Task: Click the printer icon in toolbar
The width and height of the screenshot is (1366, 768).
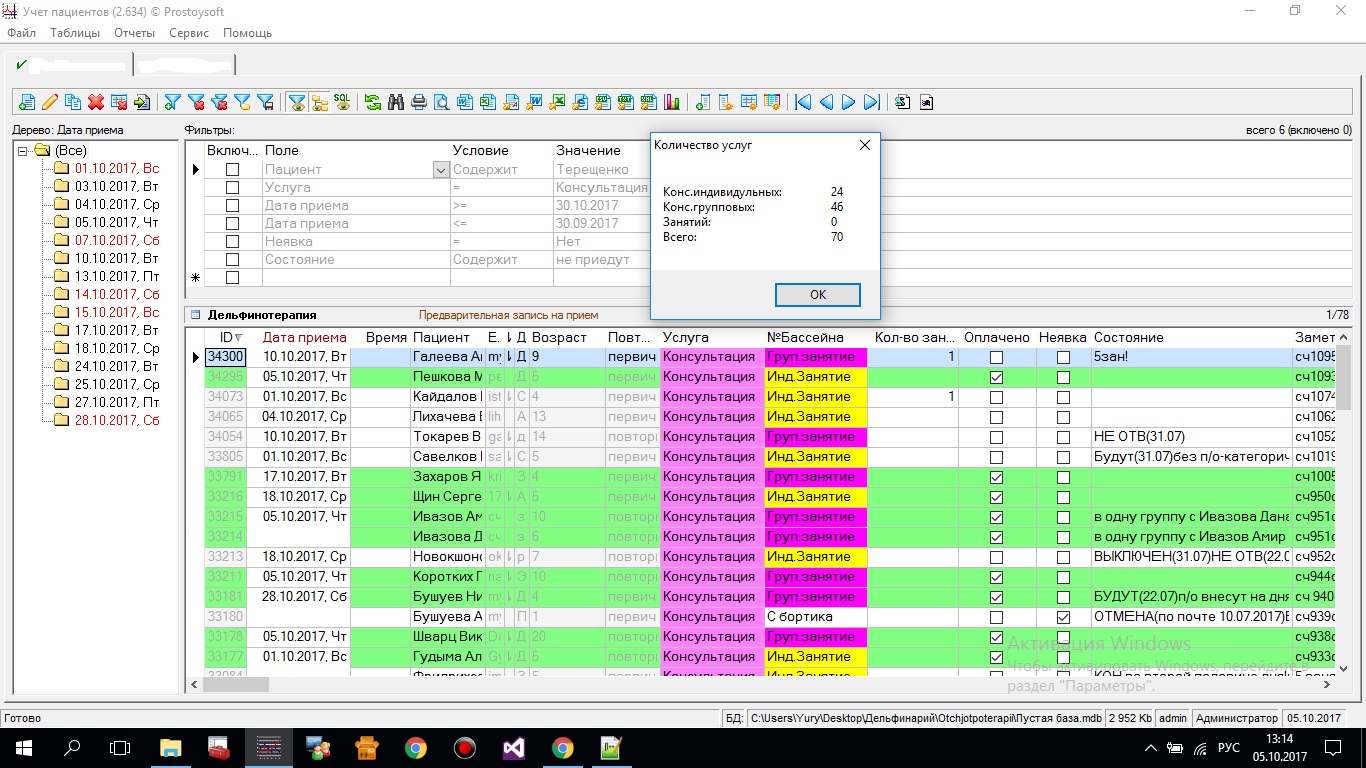Action: point(419,102)
